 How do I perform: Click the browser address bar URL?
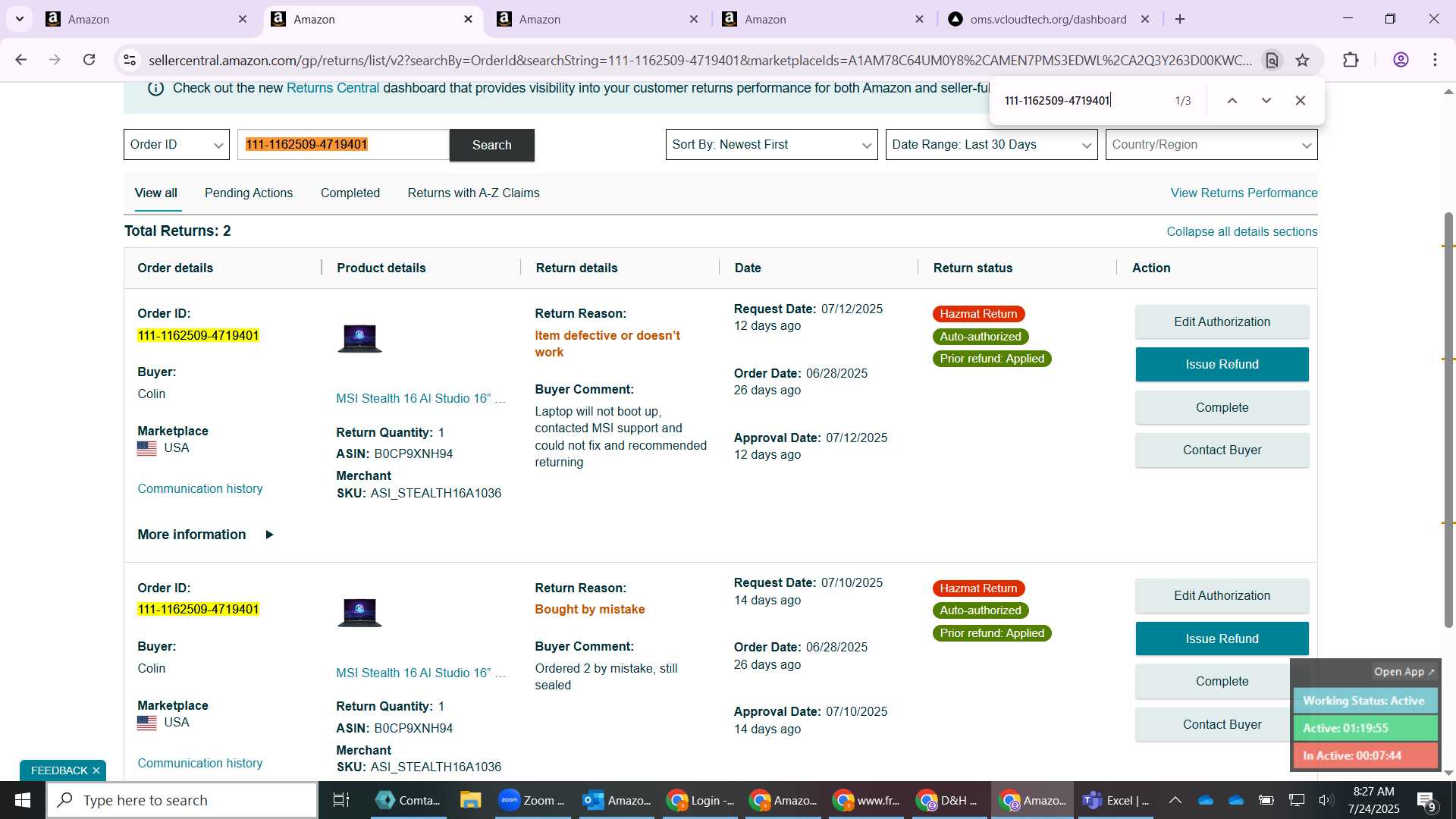point(699,60)
